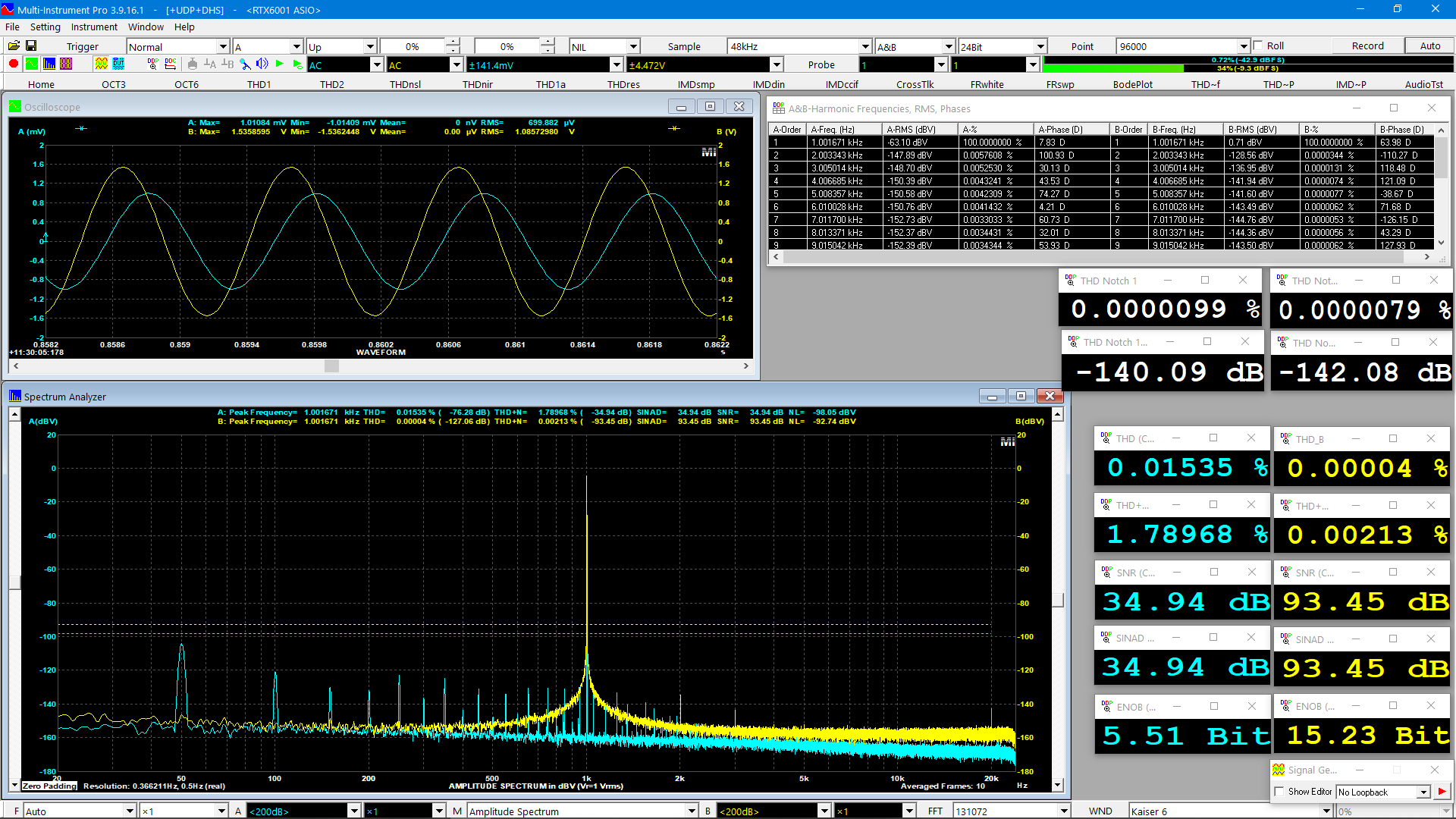Expand the Trigger mode Normal dropdown
This screenshot has height=819, width=1456.
tap(223, 46)
